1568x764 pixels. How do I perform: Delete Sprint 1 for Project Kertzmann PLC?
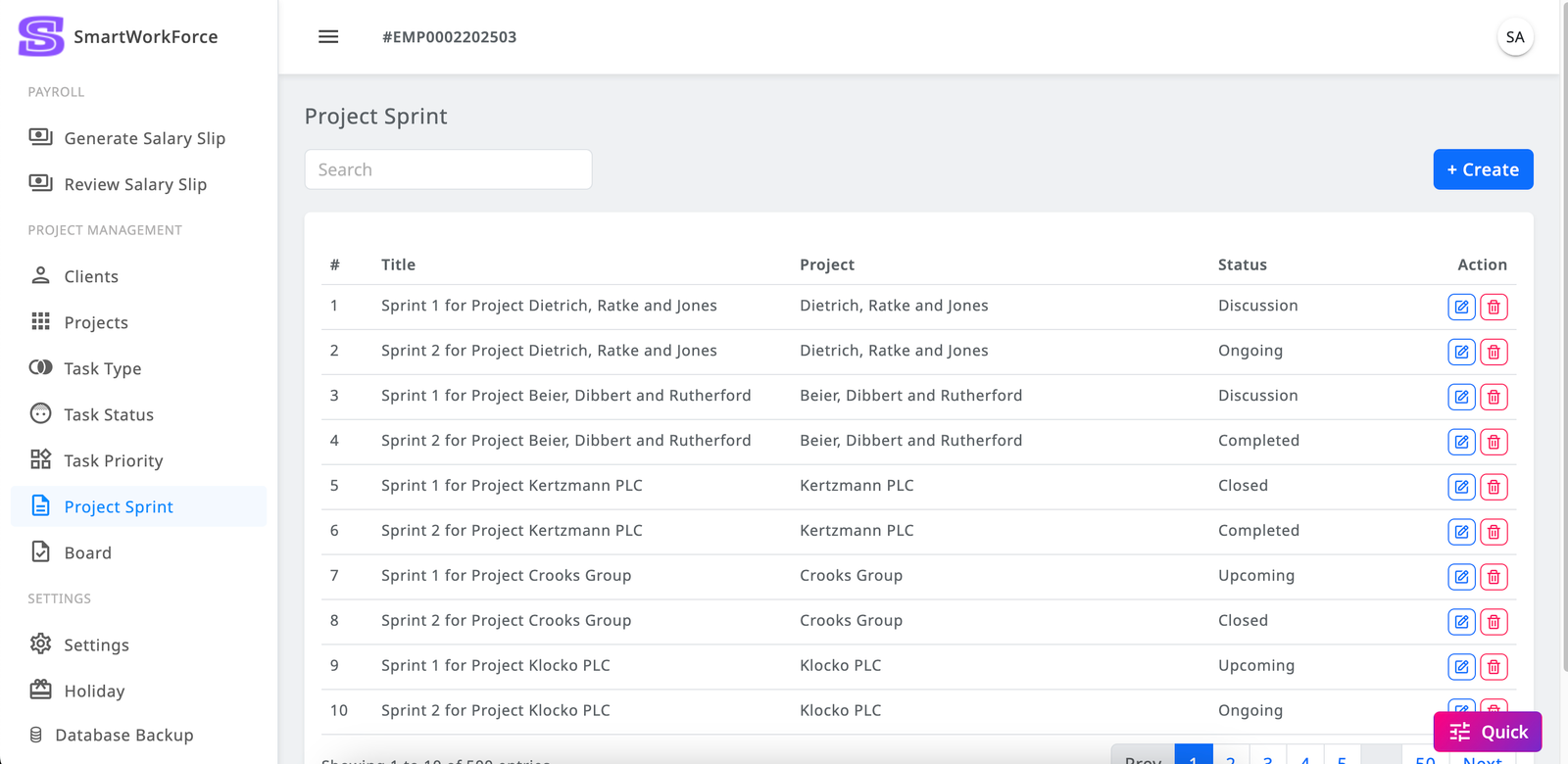(1494, 487)
